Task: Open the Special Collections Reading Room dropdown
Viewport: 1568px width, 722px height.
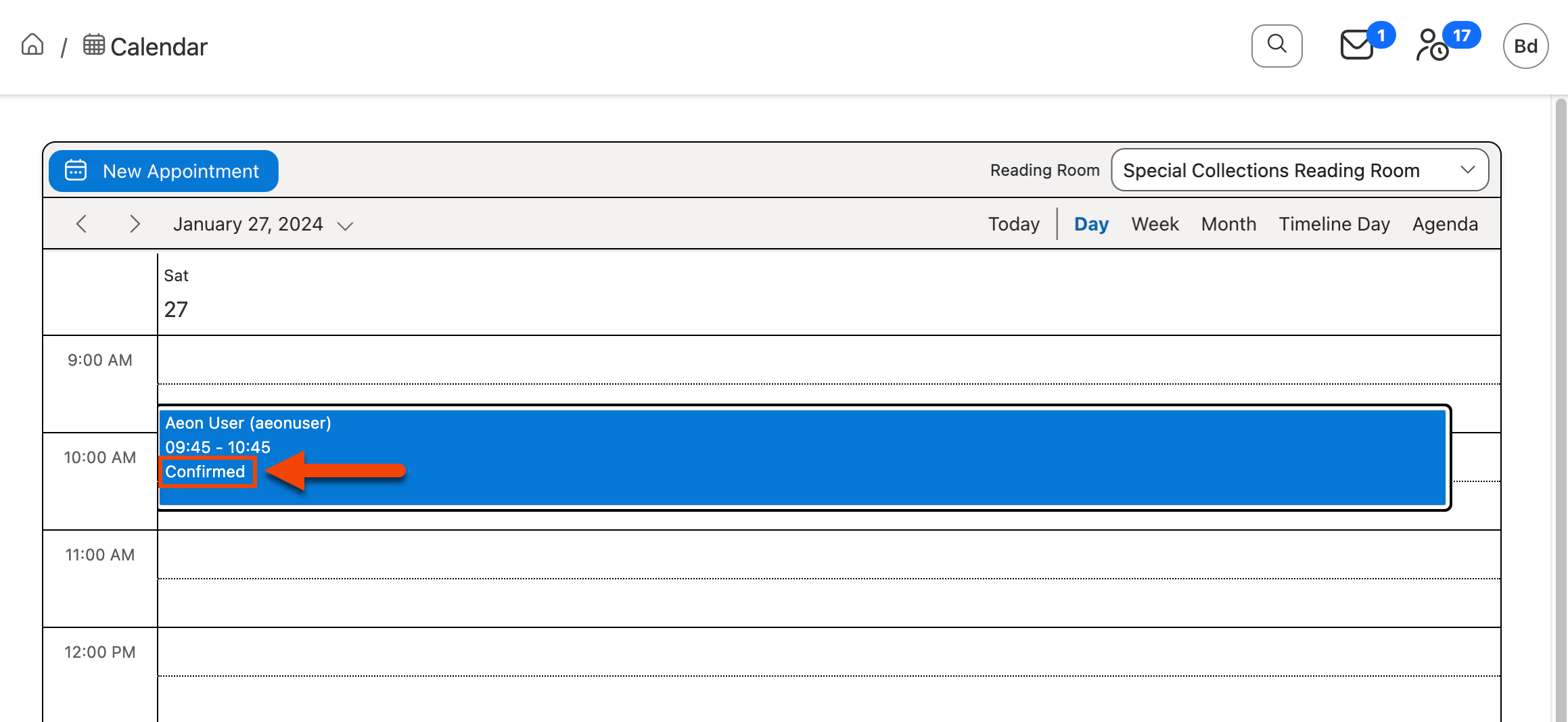Action: point(1299,170)
